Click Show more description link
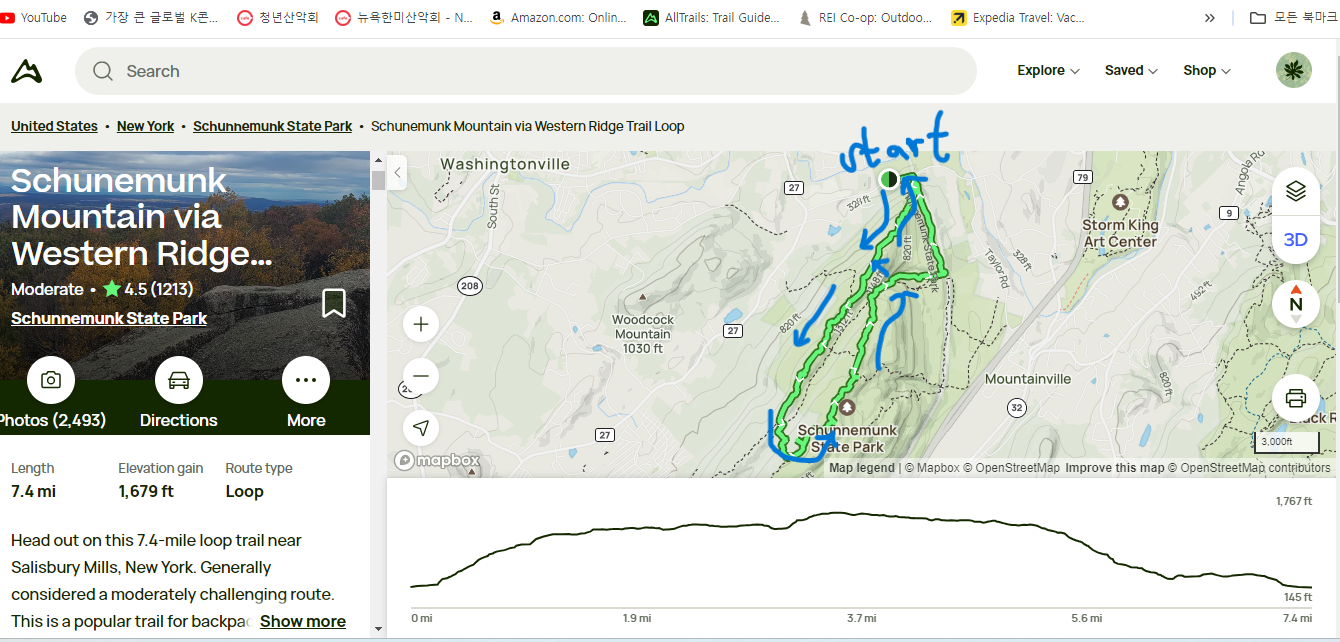Viewport: 1340px width, 642px height. [303, 621]
